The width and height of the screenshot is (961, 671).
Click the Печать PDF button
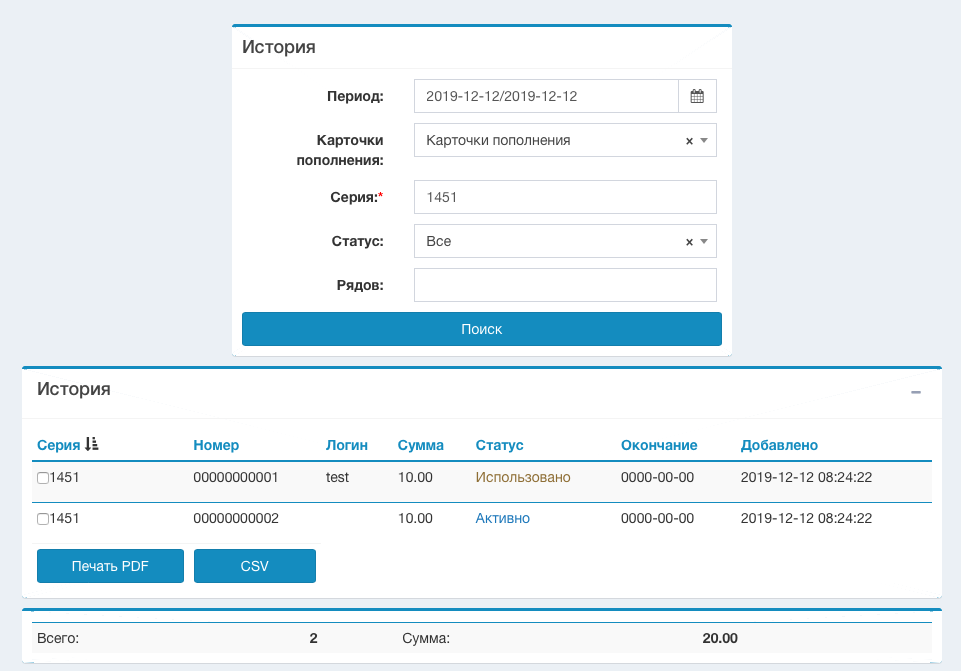click(110, 566)
